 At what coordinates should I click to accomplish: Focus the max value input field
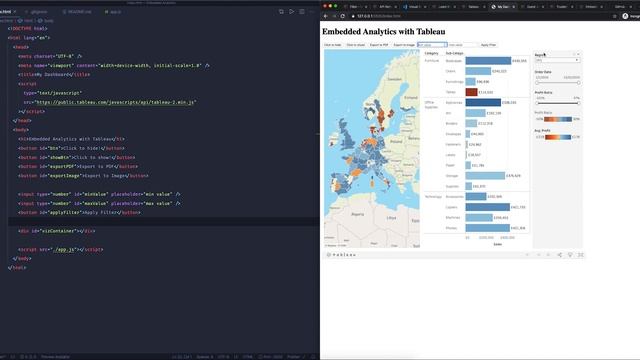(x=462, y=45)
